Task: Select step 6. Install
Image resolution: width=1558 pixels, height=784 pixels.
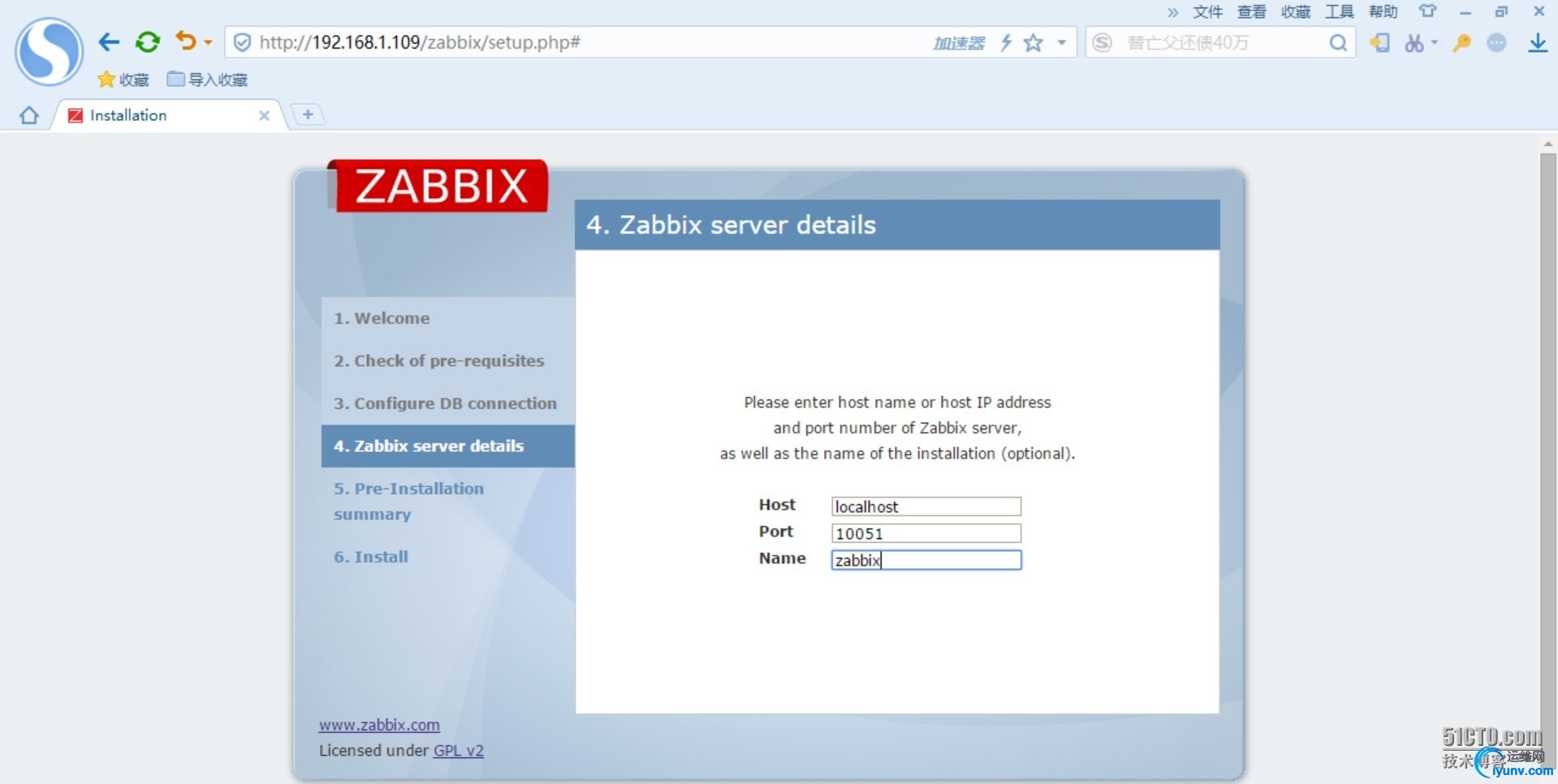Action: tap(371, 557)
